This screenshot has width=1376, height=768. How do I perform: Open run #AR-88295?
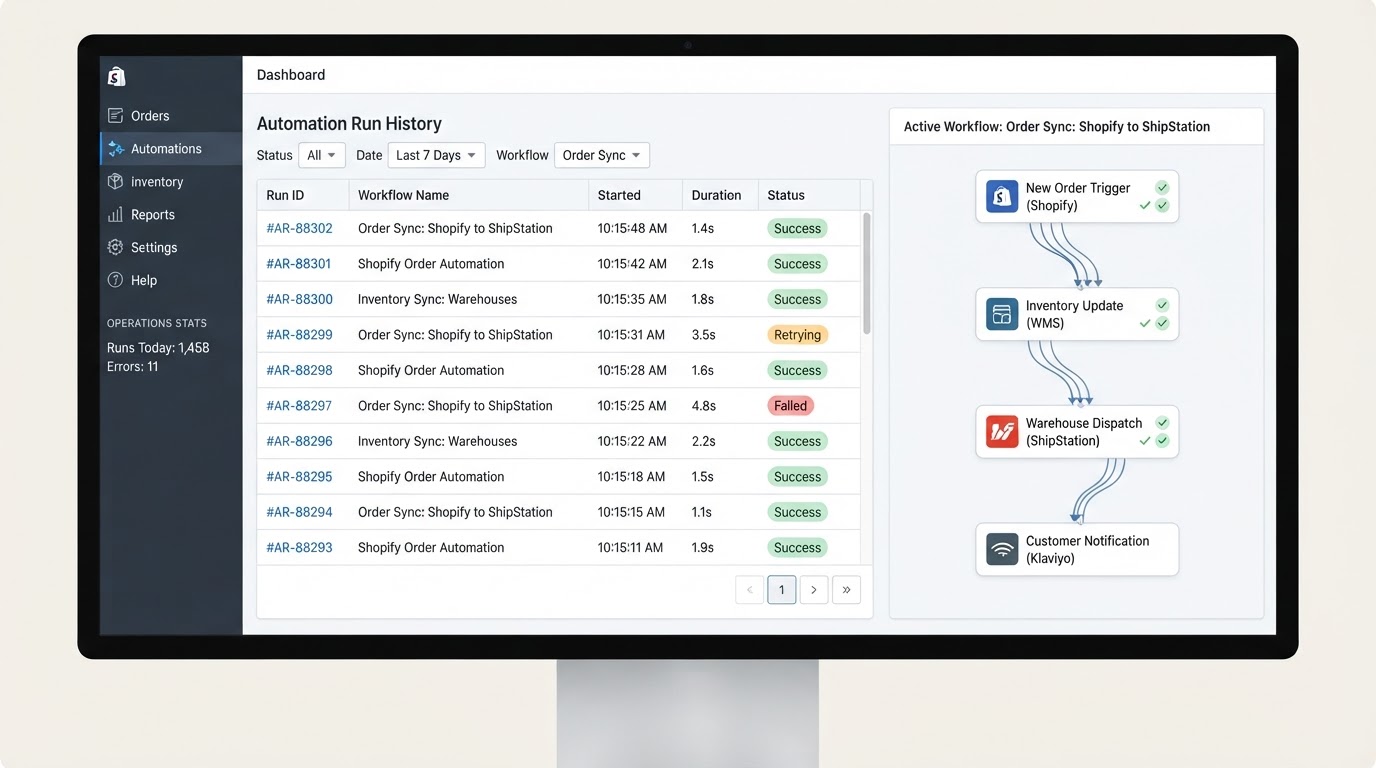click(299, 477)
